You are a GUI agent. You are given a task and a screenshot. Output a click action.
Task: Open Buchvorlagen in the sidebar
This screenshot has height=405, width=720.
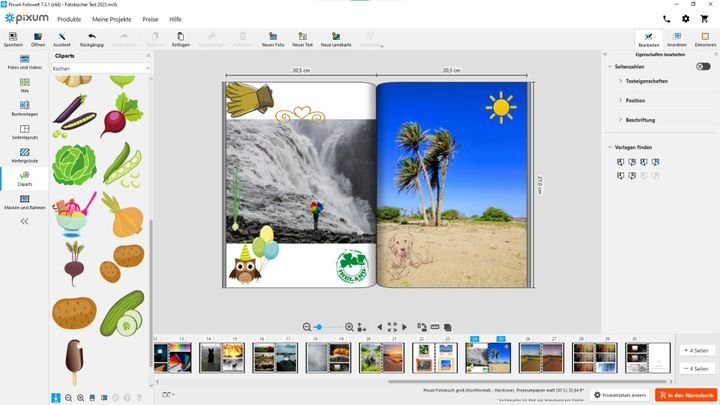click(x=25, y=109)
